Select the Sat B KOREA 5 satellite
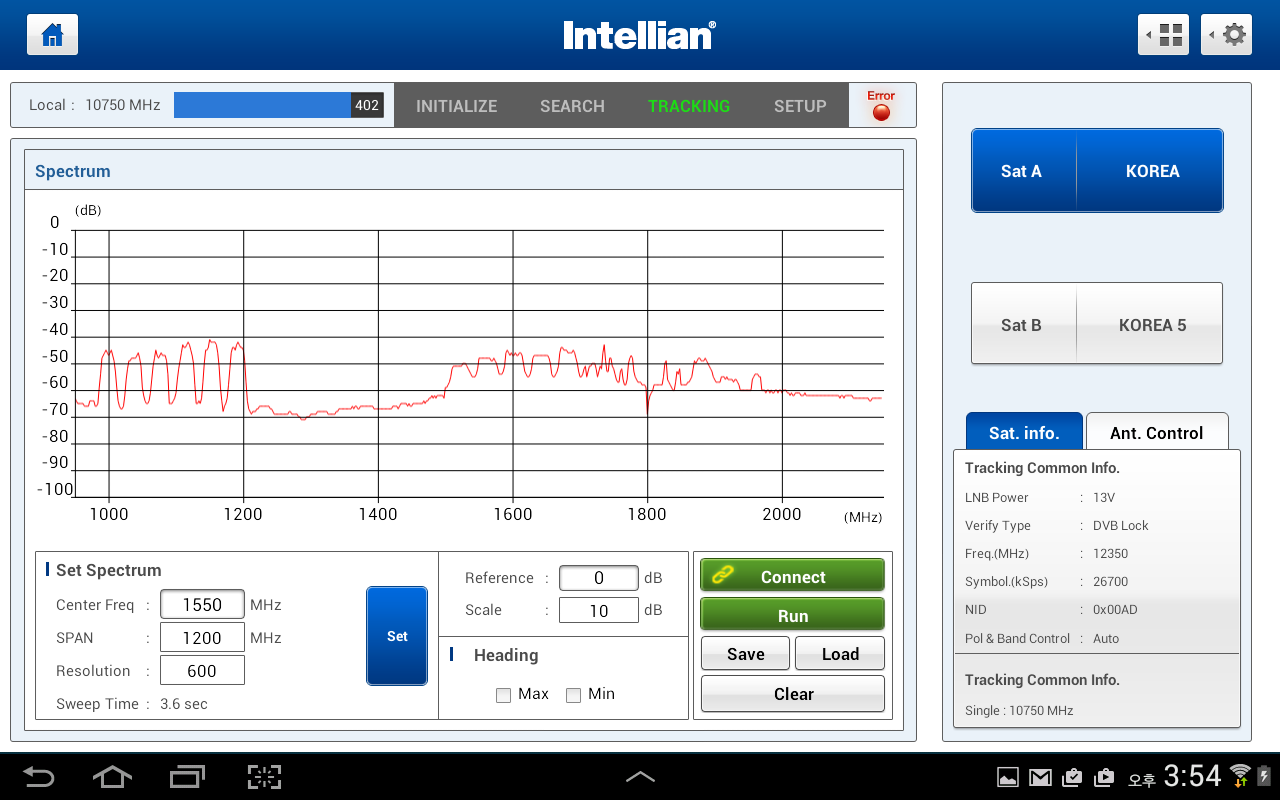Image resolution: width=1280 pixels, height=800 pixels. [x=1097, y=324]
